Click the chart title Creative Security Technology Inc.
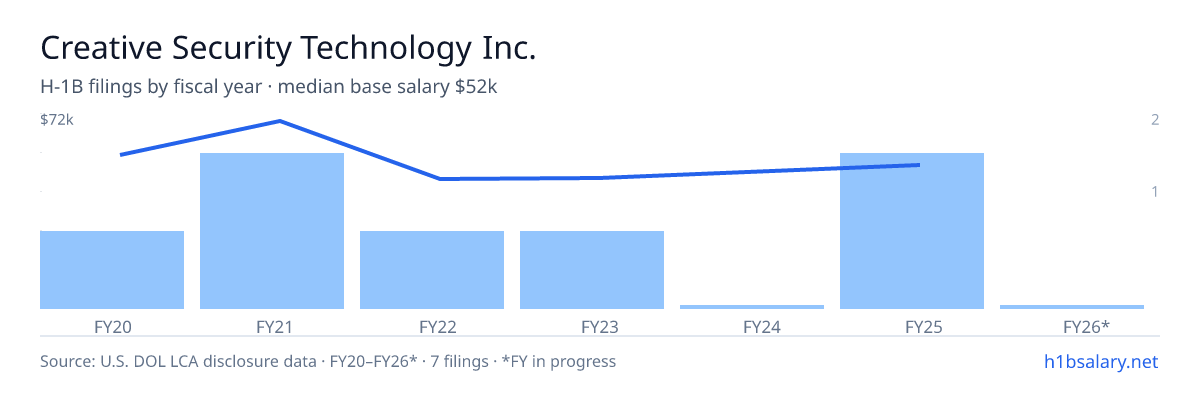 click(x=289, y=47)
